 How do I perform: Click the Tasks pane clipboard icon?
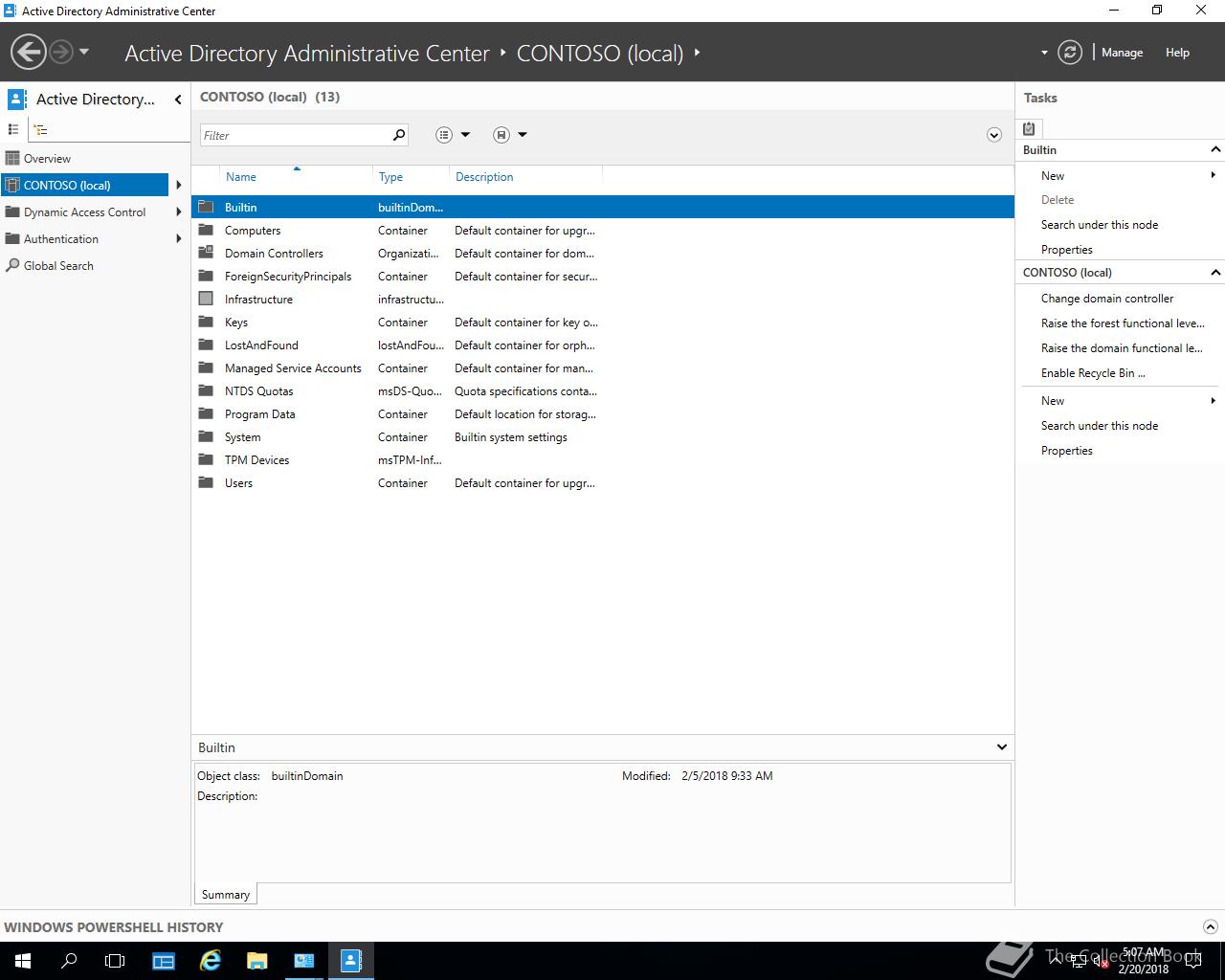pyautogui.click(x=1029, y=128)
